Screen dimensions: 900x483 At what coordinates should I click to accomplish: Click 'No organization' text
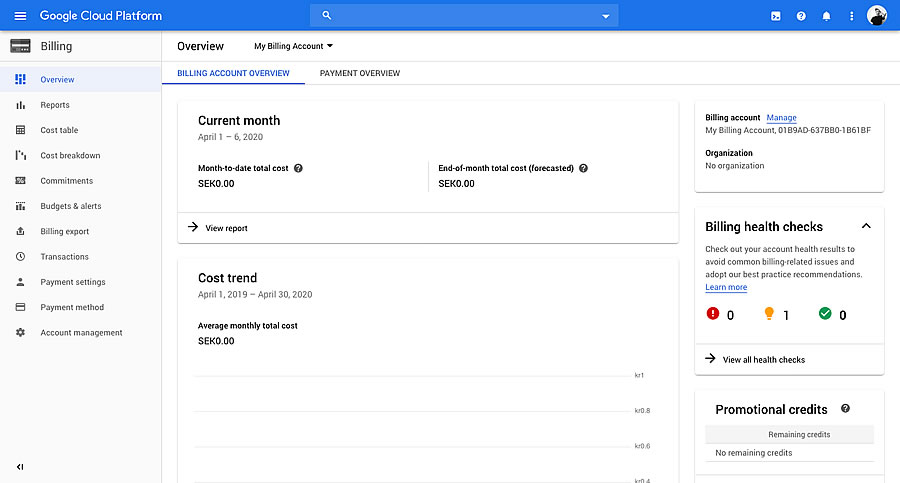point(735,165)
